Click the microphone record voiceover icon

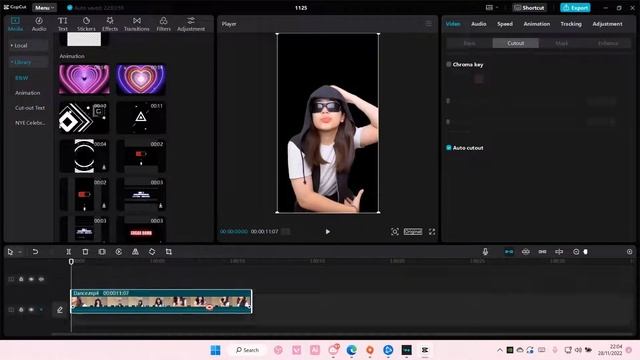485,252
